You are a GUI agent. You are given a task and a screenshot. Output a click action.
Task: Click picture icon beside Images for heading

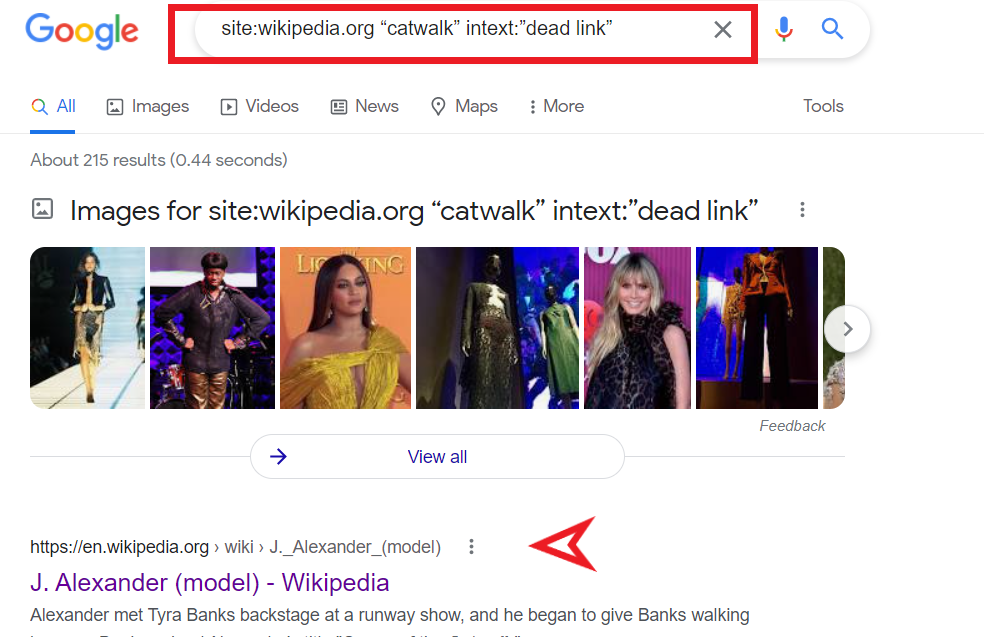[x=43, y=209]
